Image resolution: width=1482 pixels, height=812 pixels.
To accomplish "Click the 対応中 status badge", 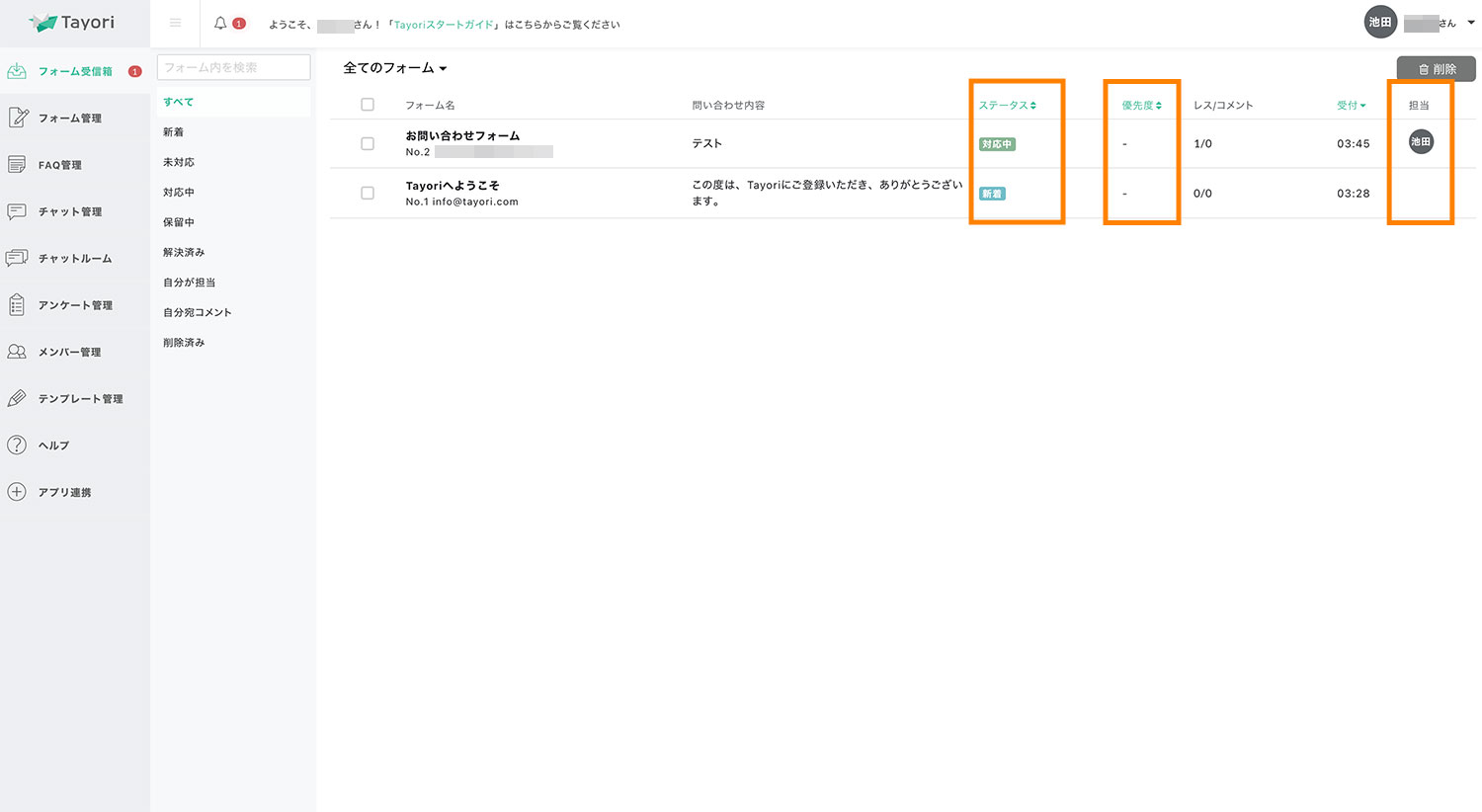I will pos(997,144).
